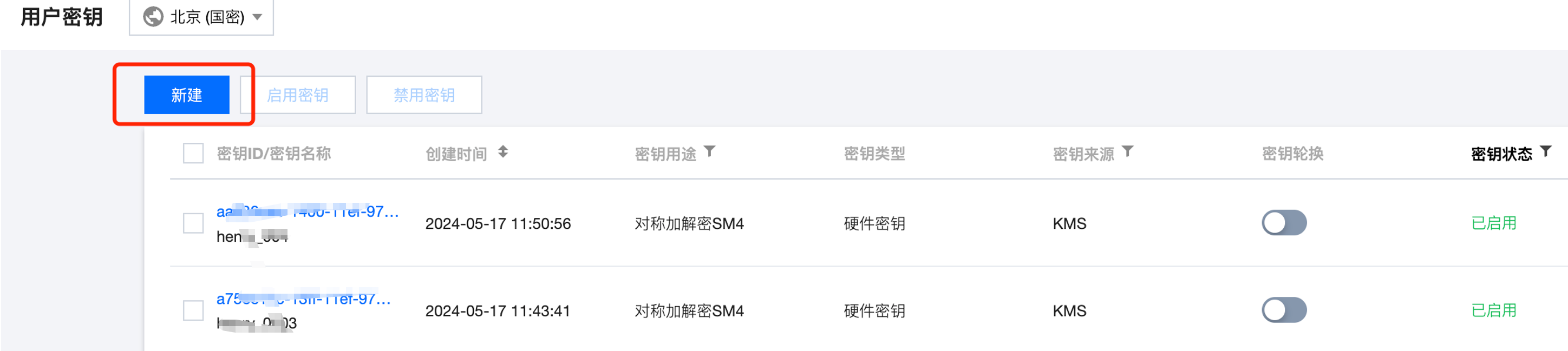Toggle 密钥轮换 for the 11:50:56 key

click(1284, 223)
